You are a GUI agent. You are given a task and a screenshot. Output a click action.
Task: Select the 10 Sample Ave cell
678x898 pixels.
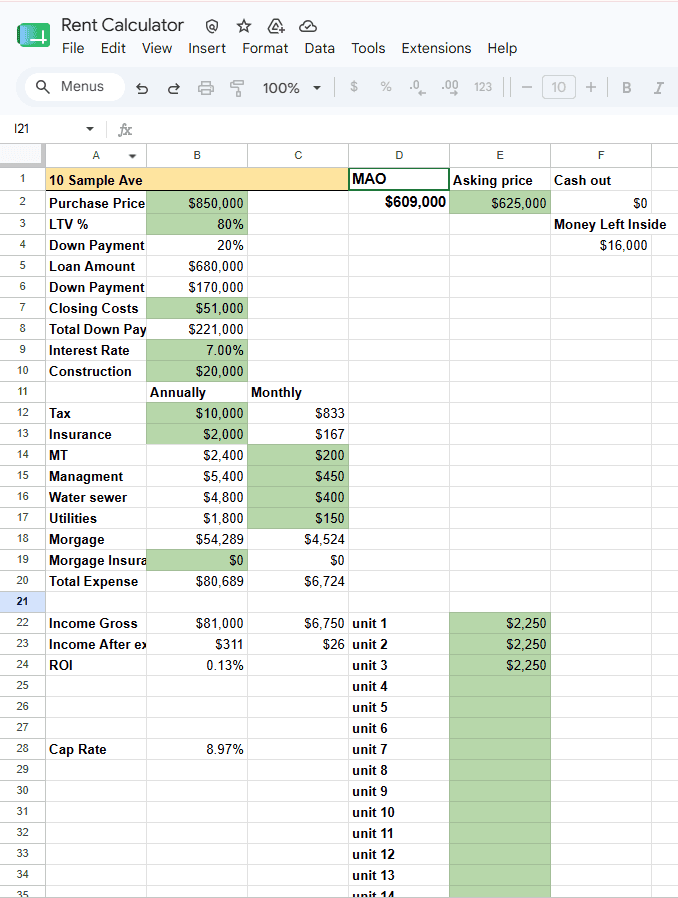(197, 180)
